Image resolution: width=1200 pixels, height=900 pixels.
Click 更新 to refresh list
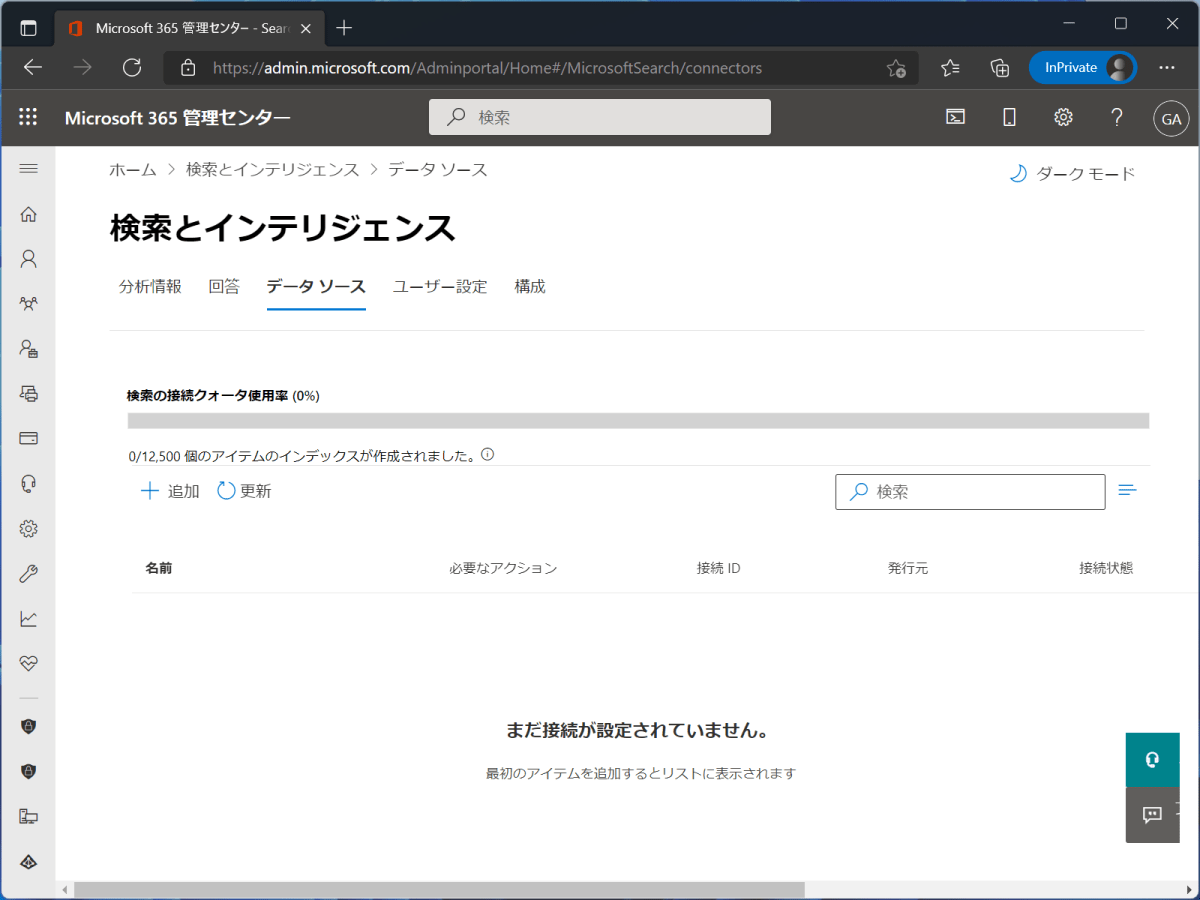point(244,491)
